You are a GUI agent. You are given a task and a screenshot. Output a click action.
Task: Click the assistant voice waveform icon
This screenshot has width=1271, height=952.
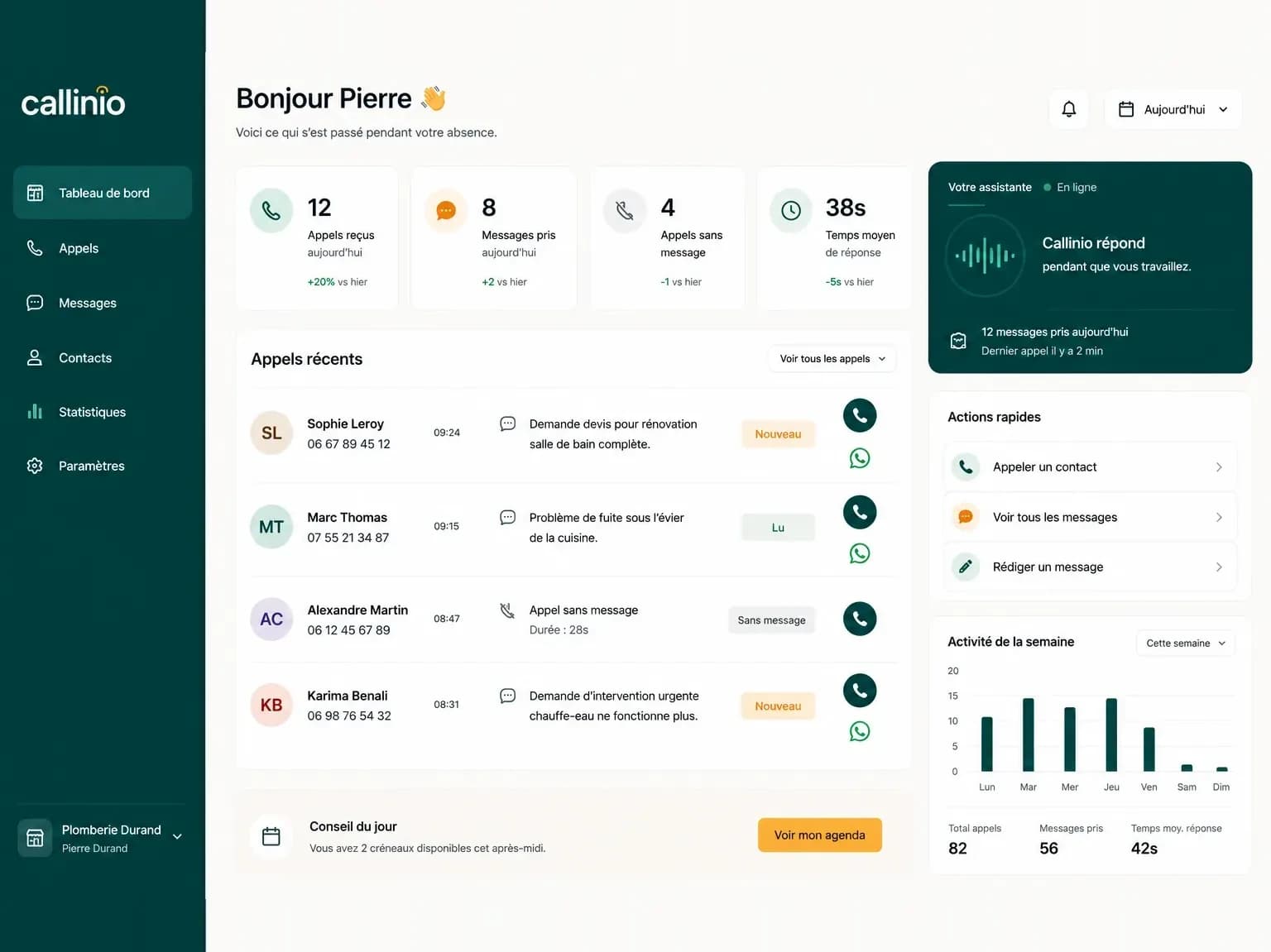coord(985,256)
